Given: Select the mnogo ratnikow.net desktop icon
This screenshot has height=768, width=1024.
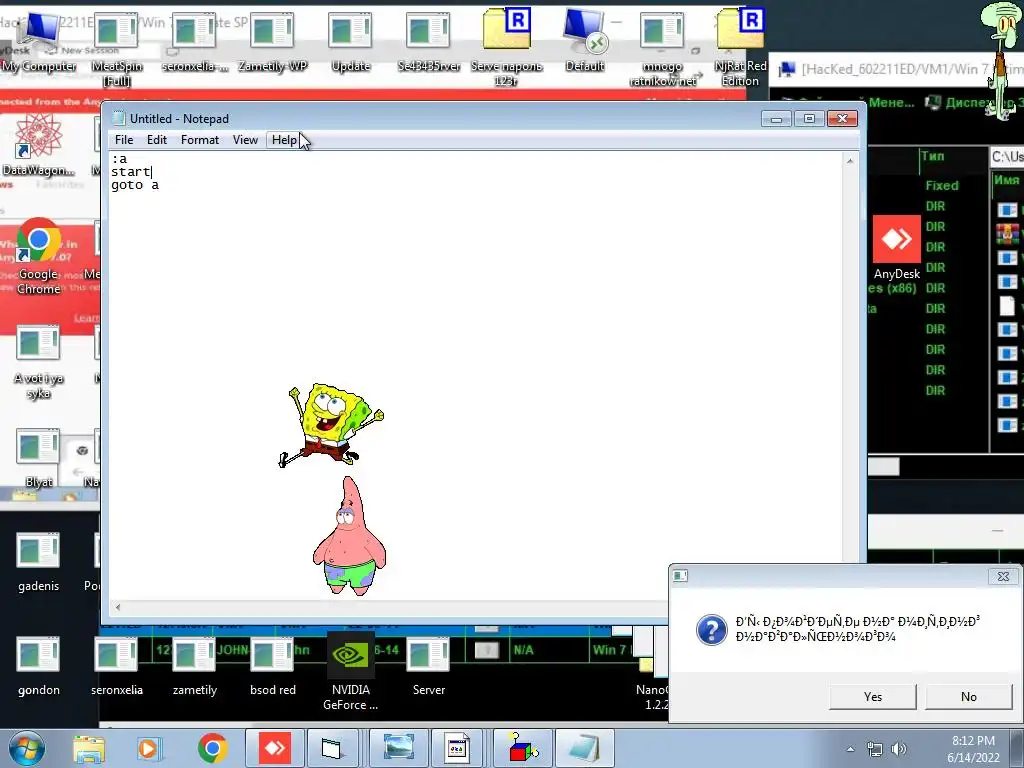Looking at the screenshot, I should (x=662, y=48).
